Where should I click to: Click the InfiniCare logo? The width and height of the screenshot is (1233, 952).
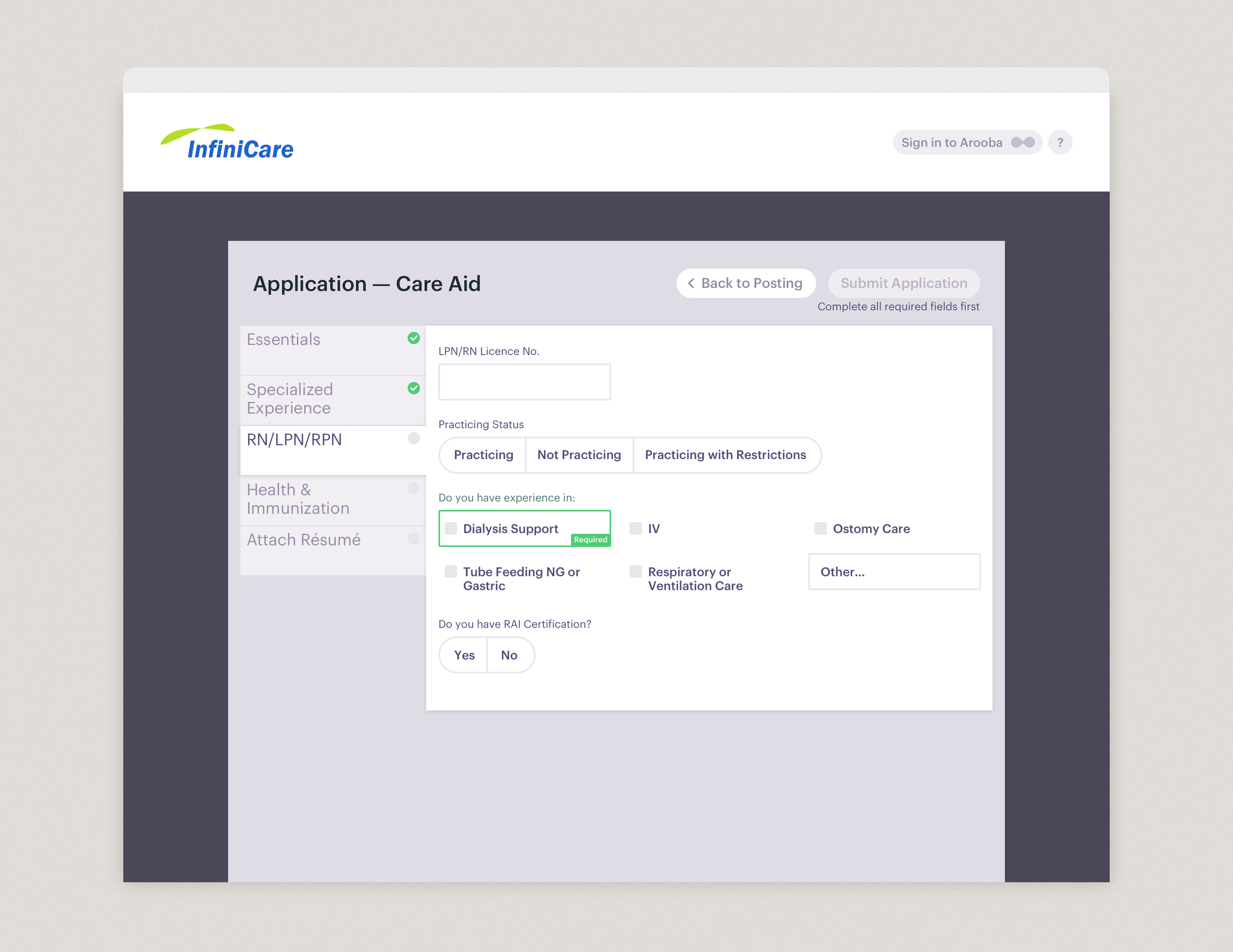coord(227,142)
